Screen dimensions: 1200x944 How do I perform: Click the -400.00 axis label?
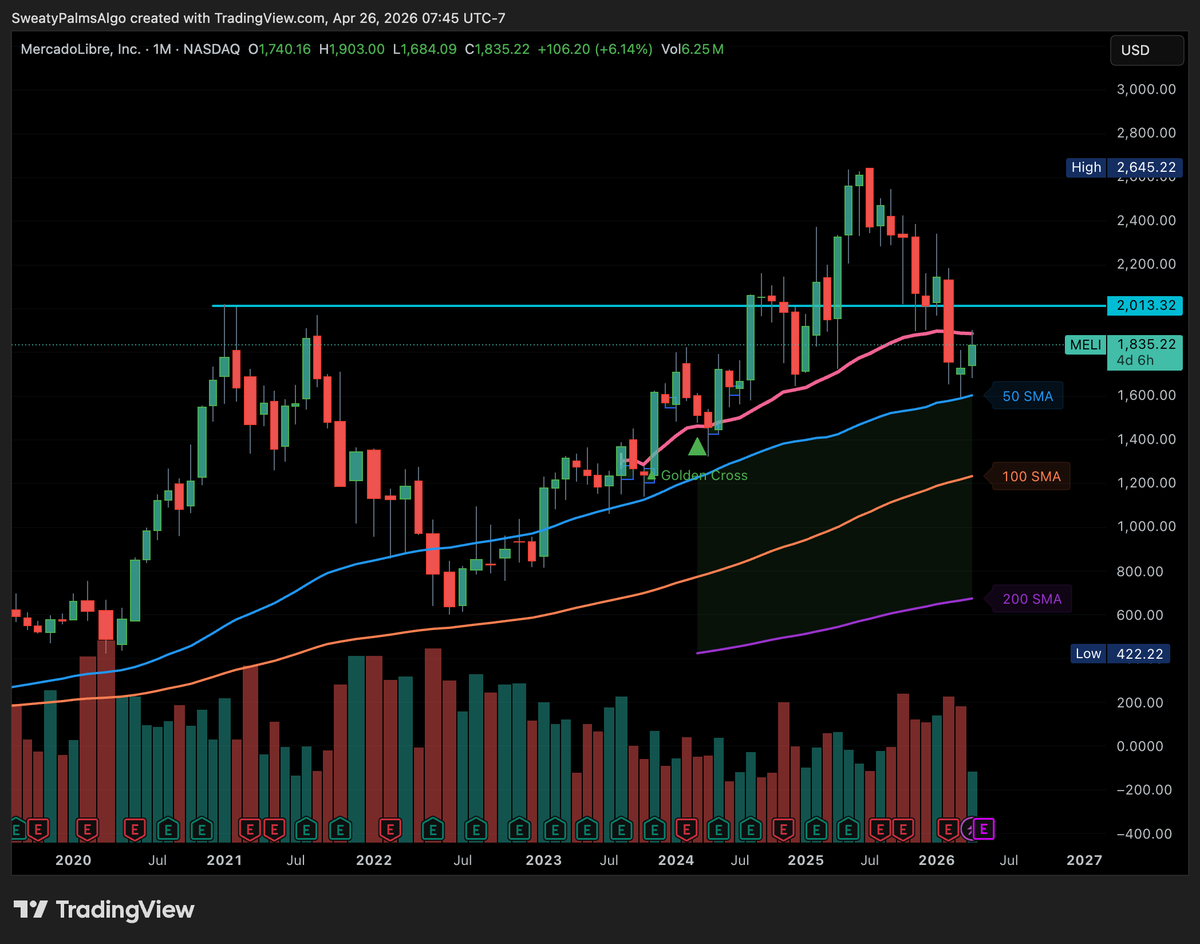1146,834
